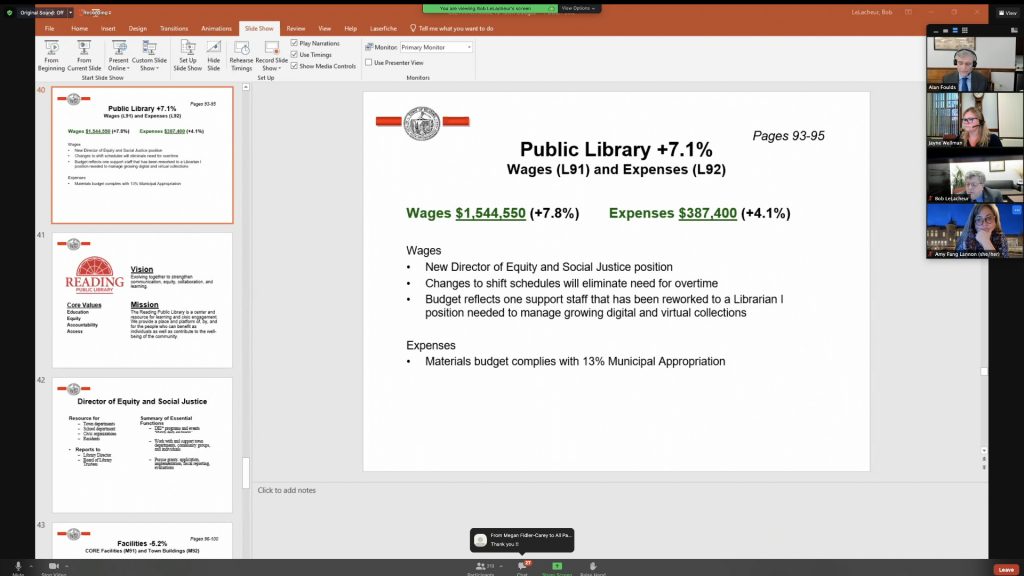Click the Original Sound: Off button
This screenshot has height=576, width=1024.
tap(42, 12)
